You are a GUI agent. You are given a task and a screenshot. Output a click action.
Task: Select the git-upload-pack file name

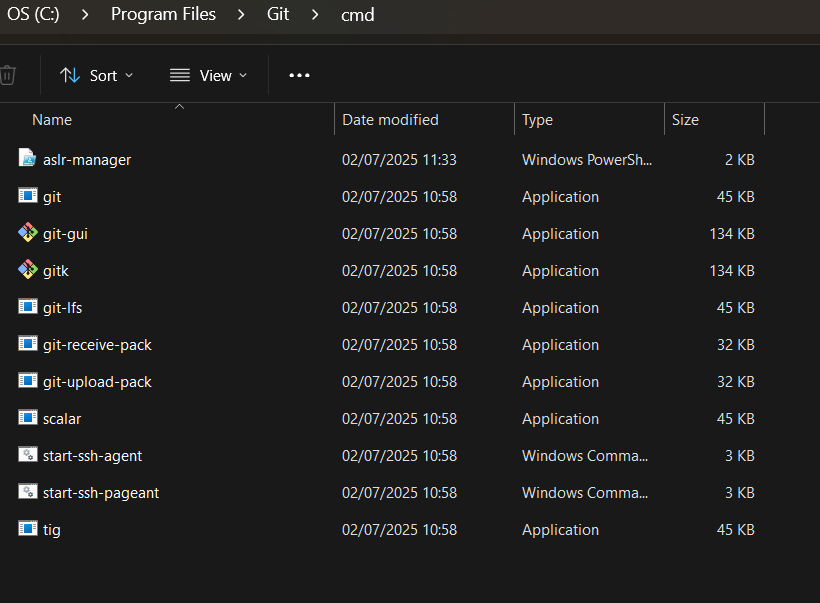pyautogui.click(x=97, y=382)
